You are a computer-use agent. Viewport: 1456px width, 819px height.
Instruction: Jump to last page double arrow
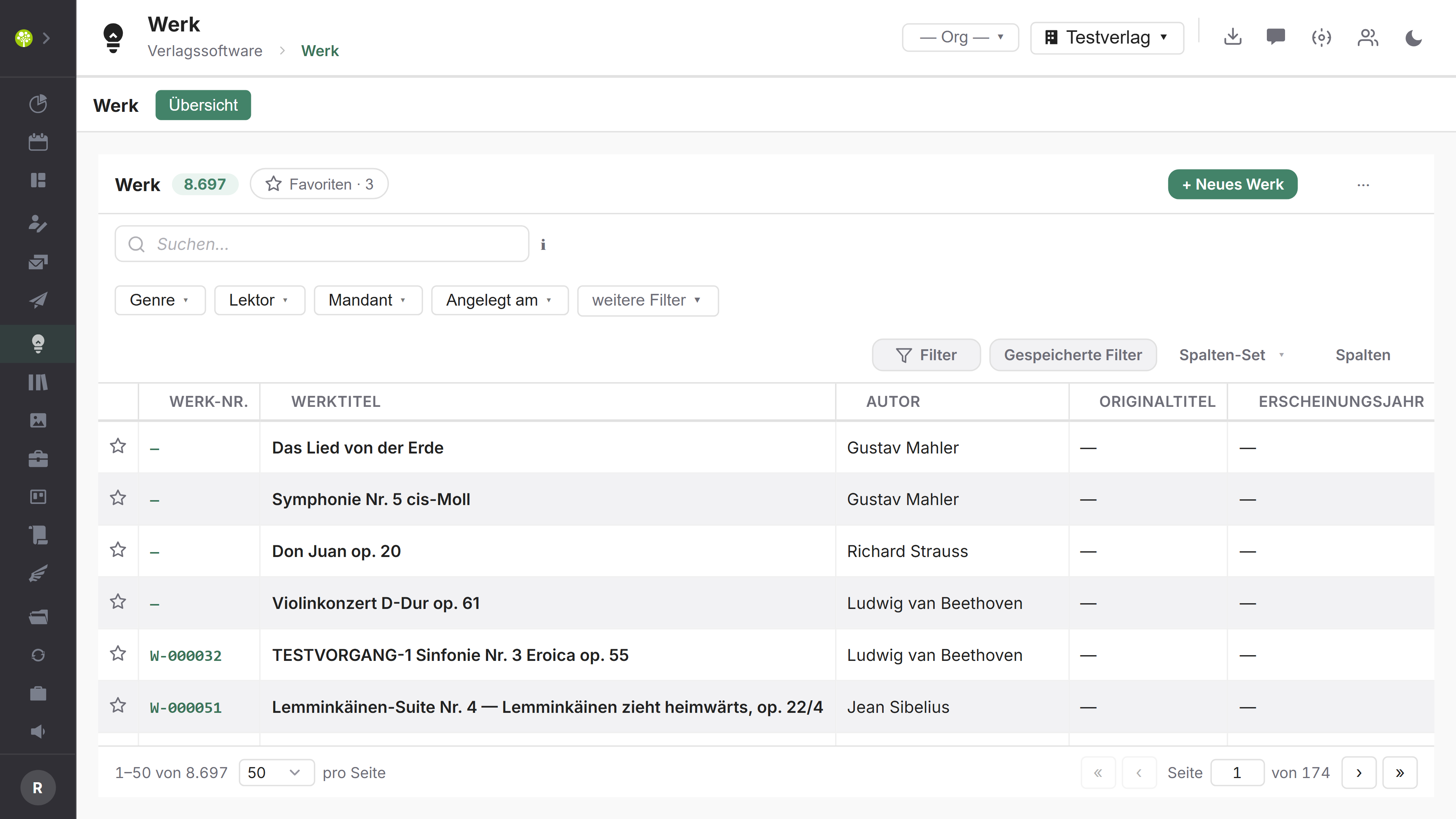coord(1400,772)
